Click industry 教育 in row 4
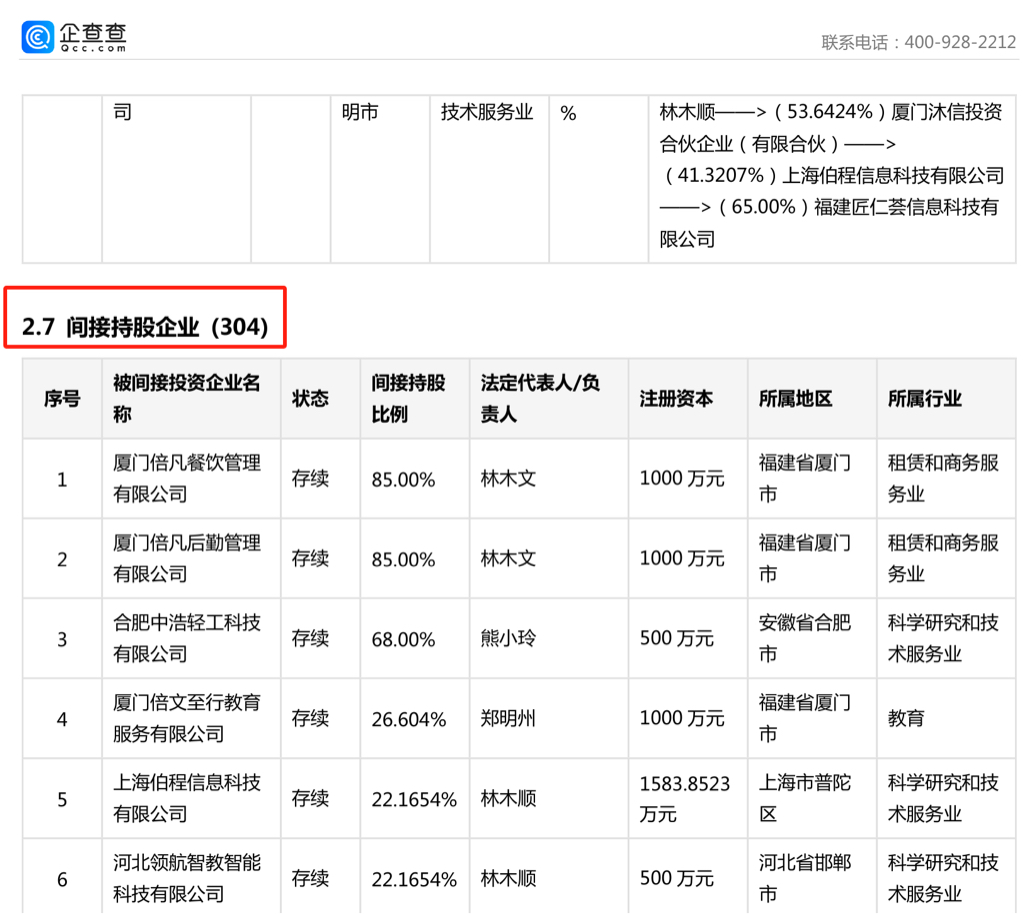Viewport: 1024px width, 914px height. pos(906,718)
